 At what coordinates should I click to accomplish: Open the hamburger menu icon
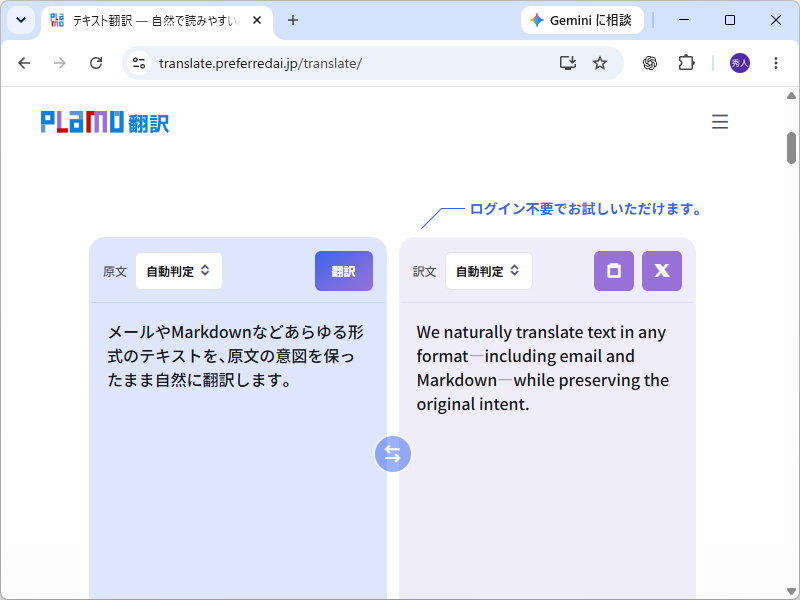pos(720,122)
